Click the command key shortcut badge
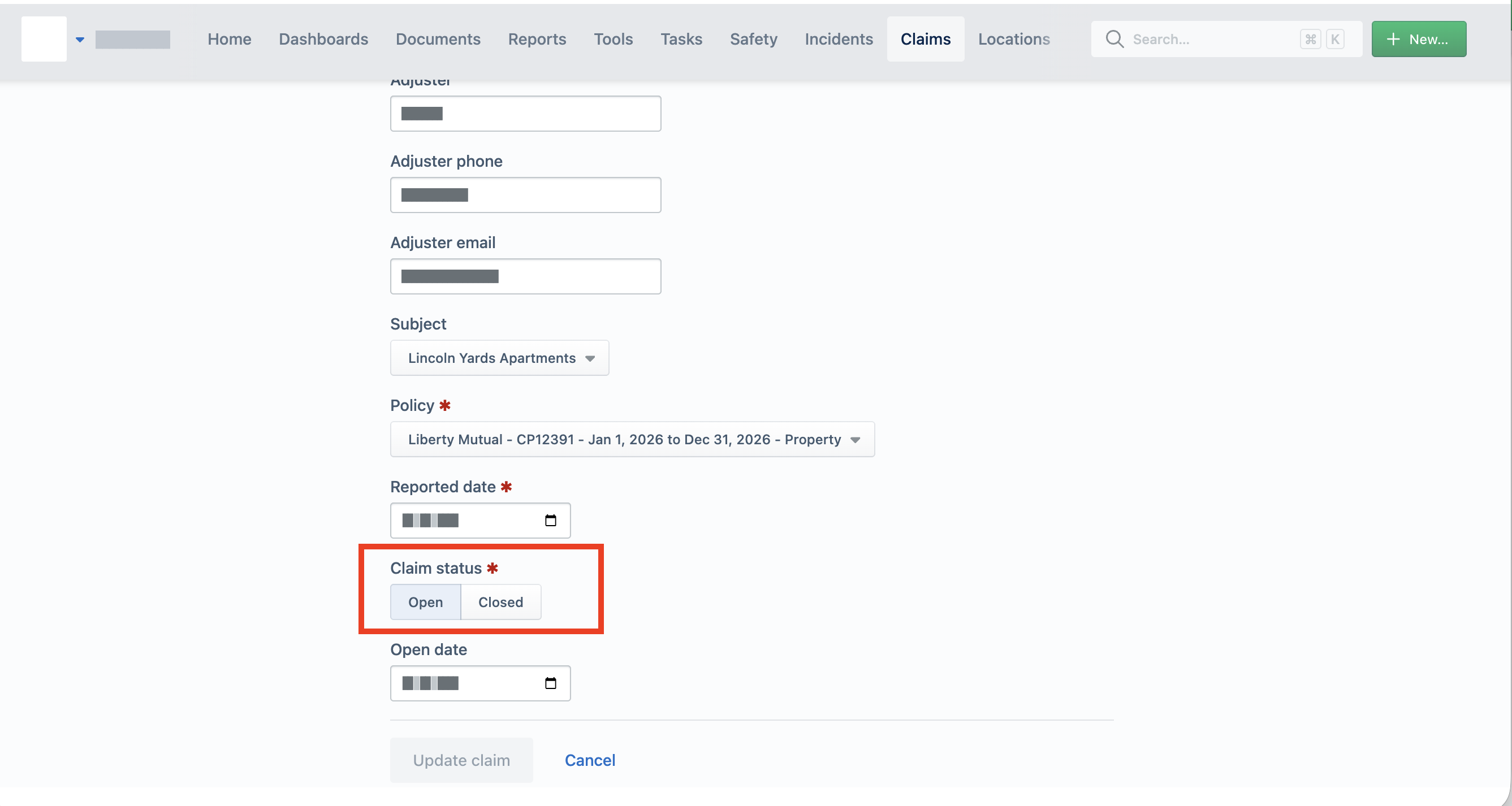1512x806 pixels. pyautogui.click(x=1310, y=40)
